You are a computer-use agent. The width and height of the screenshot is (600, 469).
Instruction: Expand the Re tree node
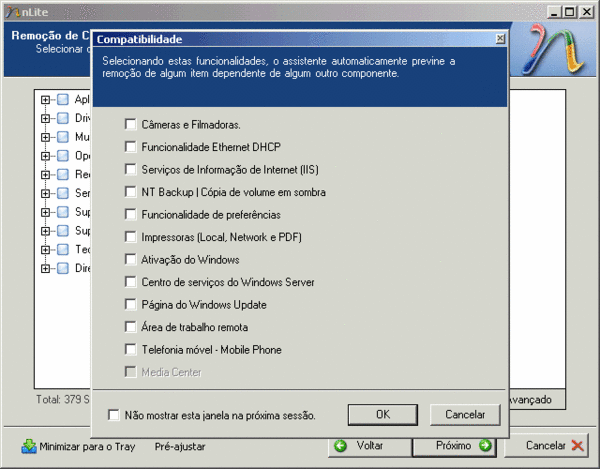pos(45,175)
